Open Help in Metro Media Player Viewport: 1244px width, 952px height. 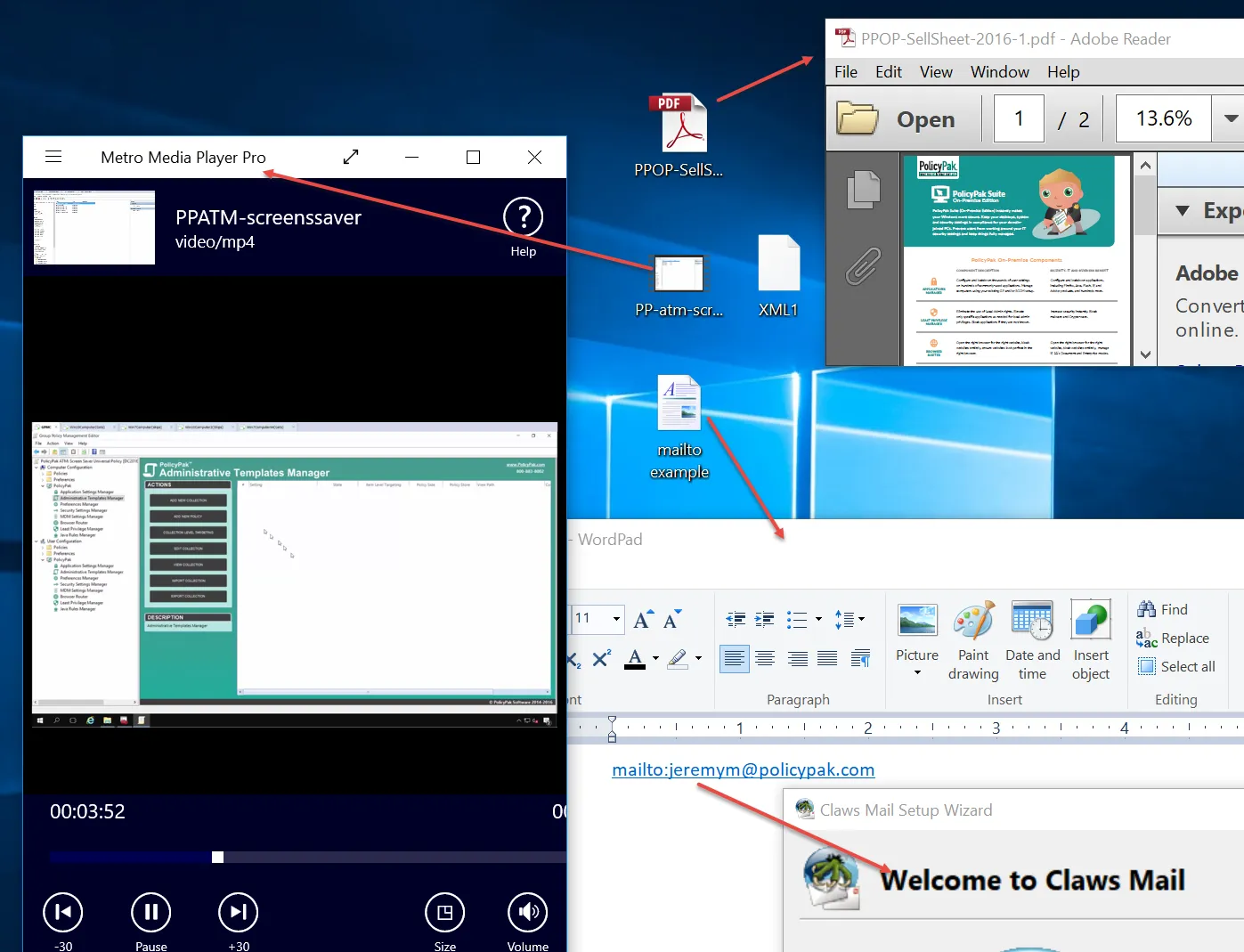pos(524,227)
